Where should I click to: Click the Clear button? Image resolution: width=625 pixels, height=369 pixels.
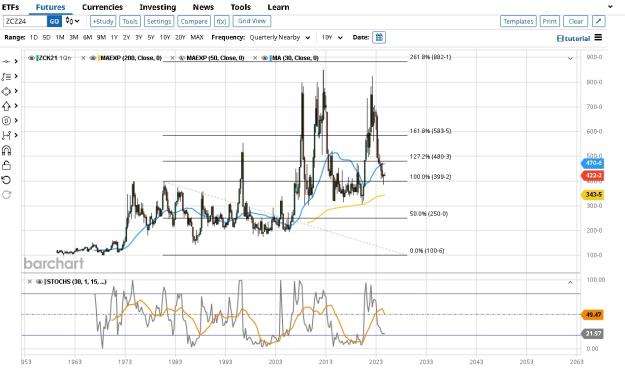click(x=576, y=21)
